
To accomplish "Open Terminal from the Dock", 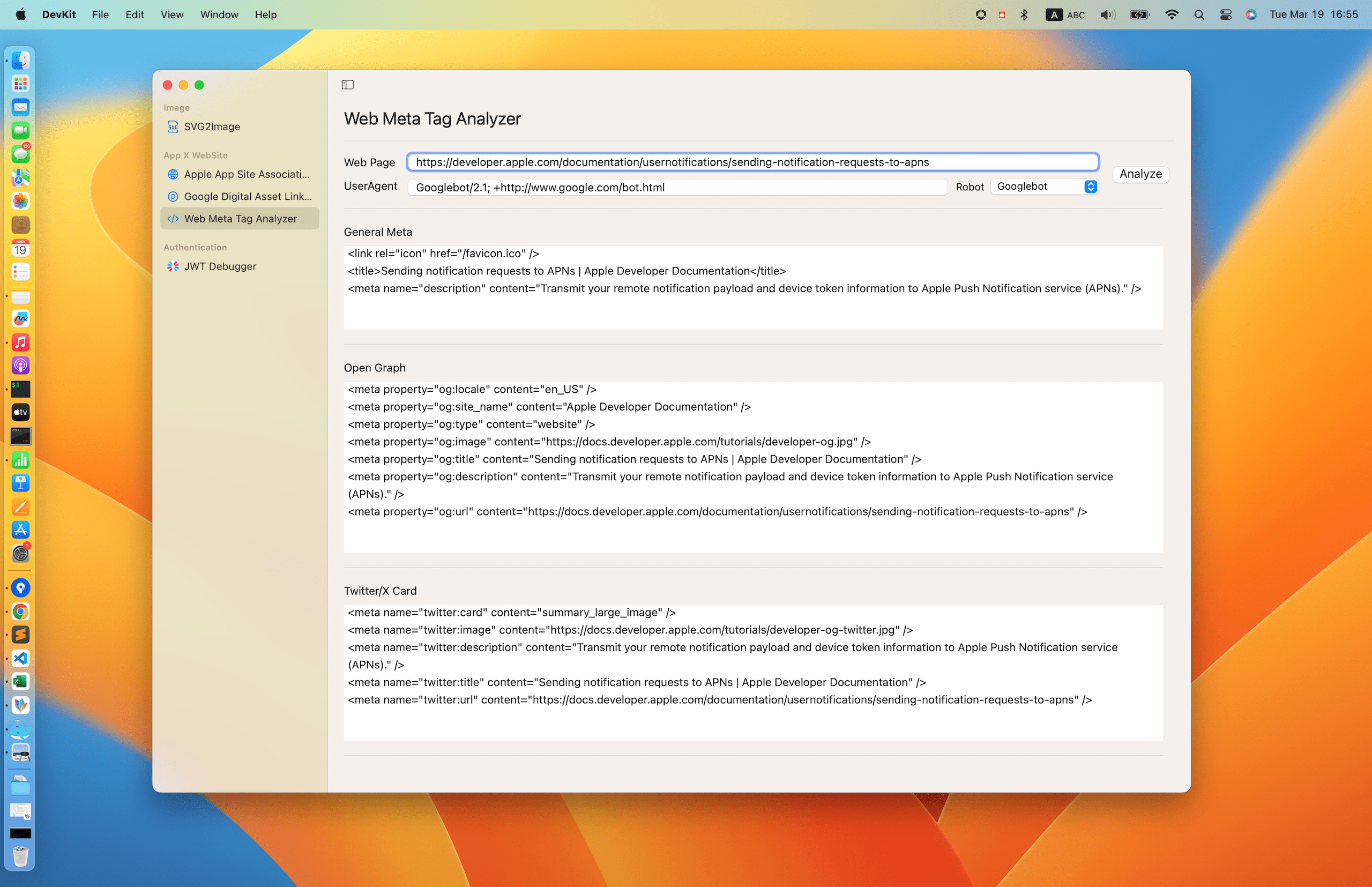I will 21,389.
